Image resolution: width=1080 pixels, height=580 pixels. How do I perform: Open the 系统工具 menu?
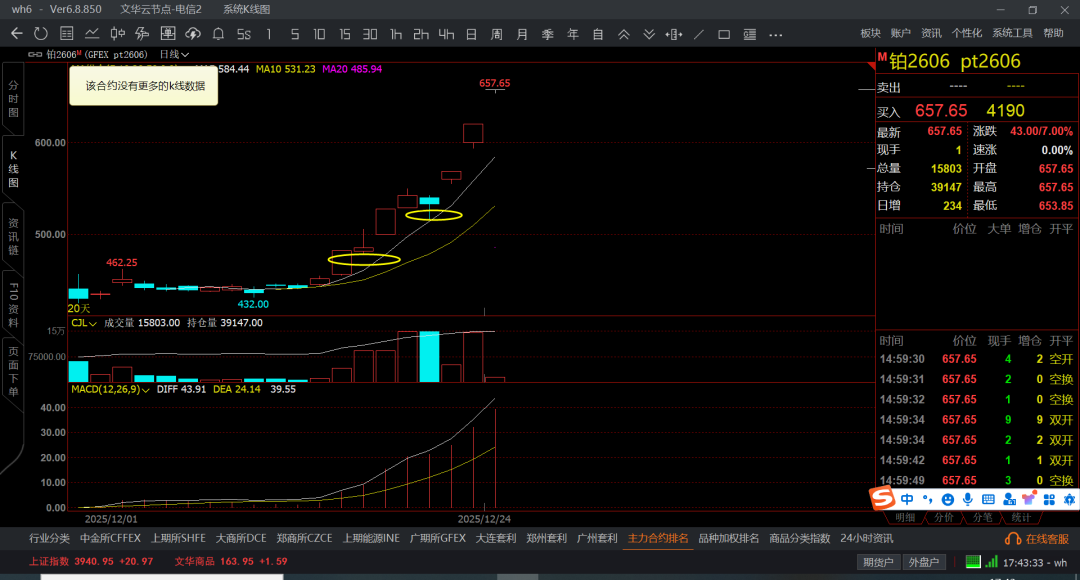point(1012,33)
